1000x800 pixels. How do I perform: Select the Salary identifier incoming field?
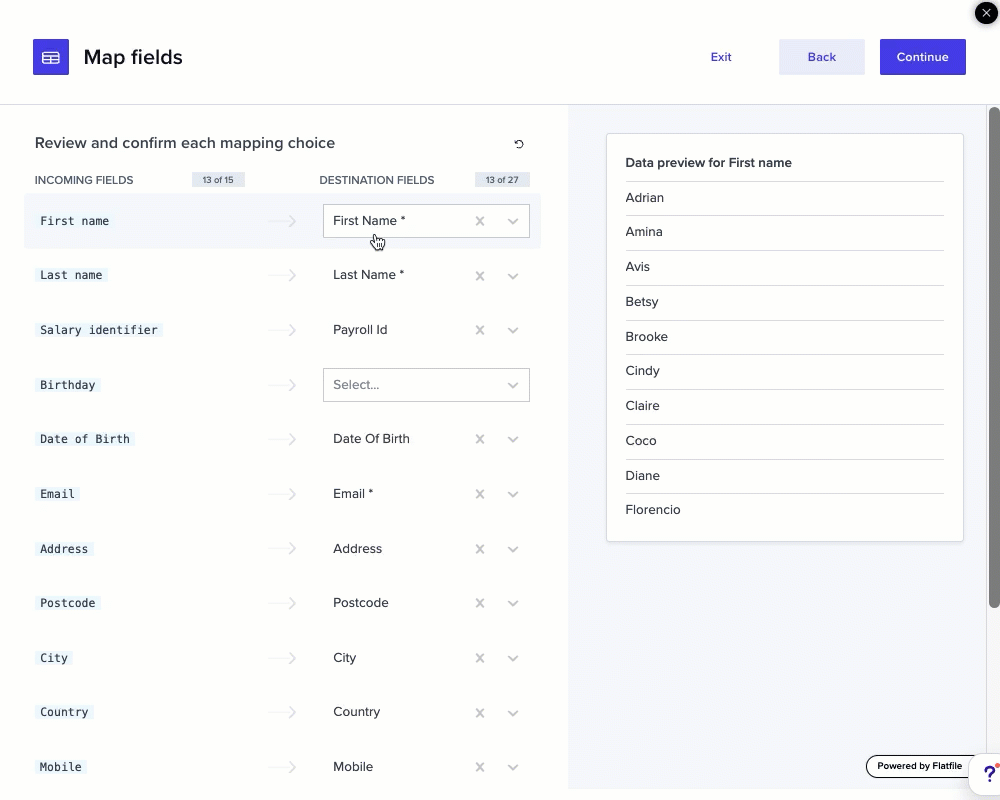pyautogui.click(x=99, y=330)
